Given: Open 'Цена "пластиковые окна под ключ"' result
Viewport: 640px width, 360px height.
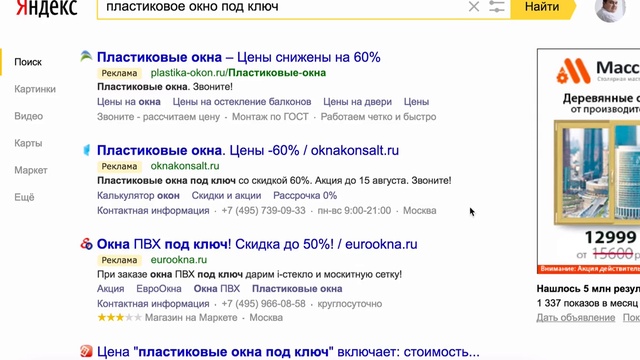Looking at the screenshot, I should [x=288, y=351].
